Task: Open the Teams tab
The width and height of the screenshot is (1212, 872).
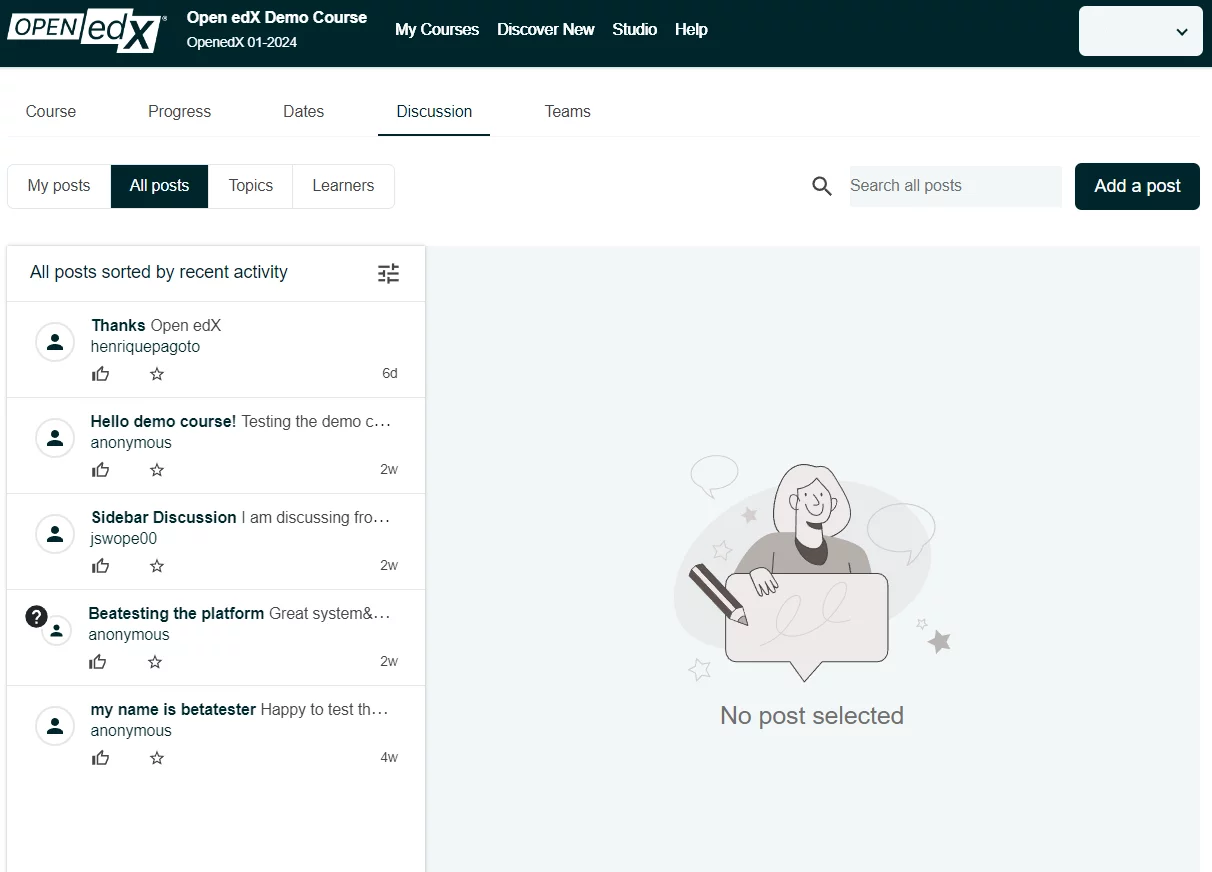Action: click(568, 112)
